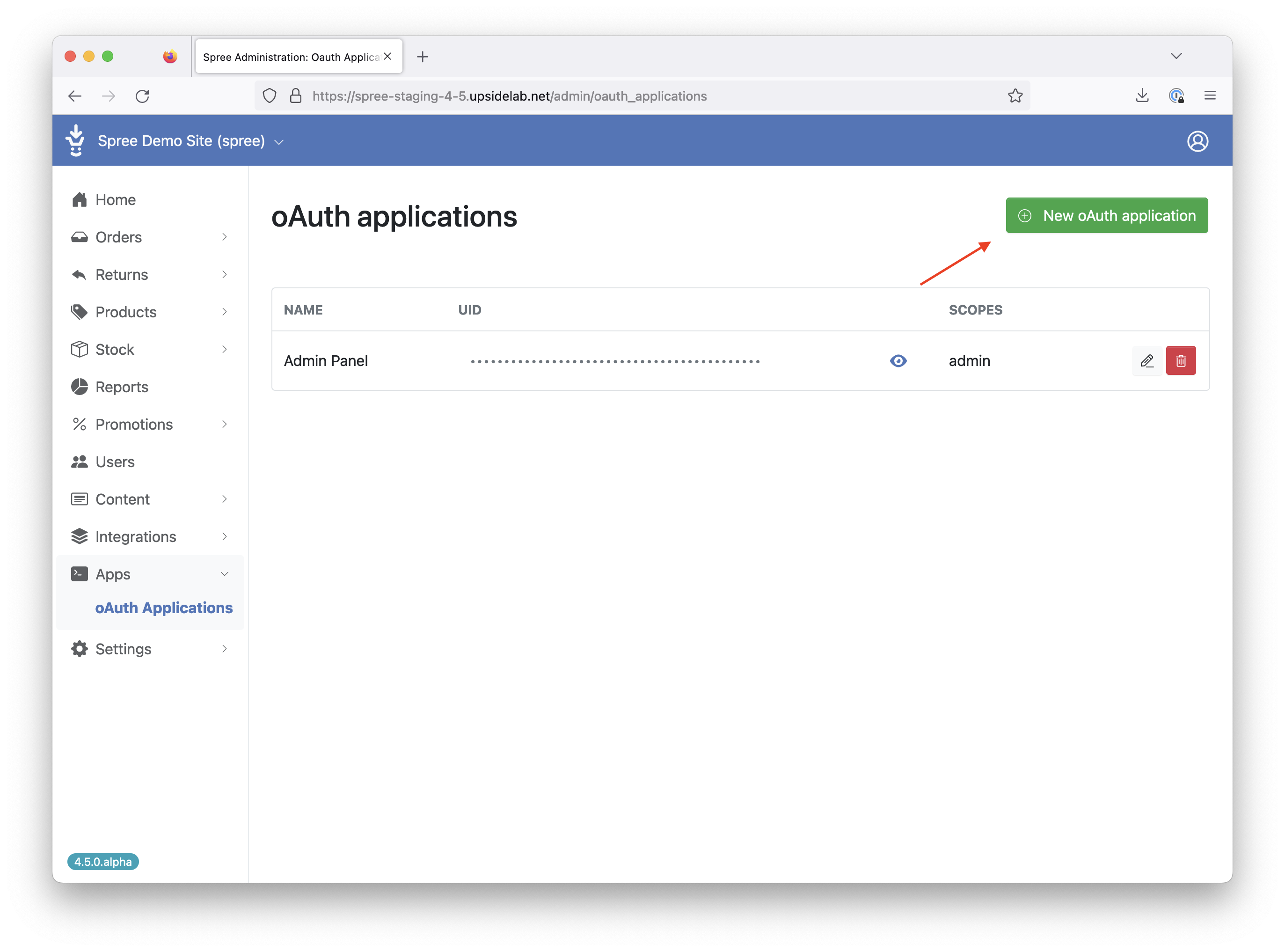This screenshot has width=1285, height=952.
Task: Select the oAuth Applications sidebar link
Action: click(x=164, y=608)
